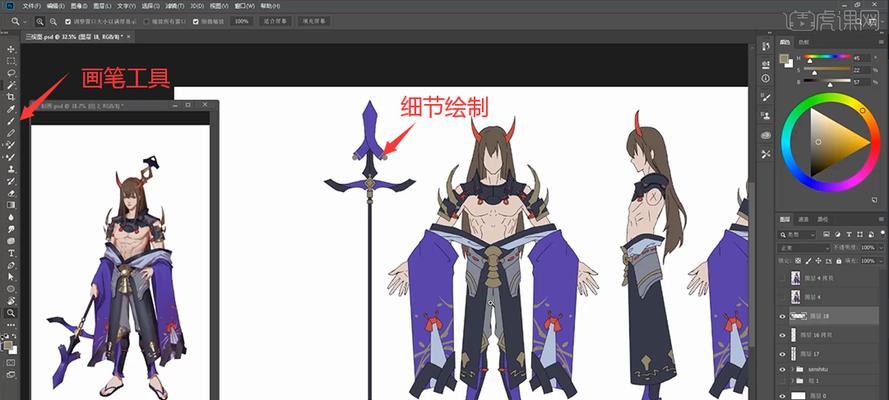Open the 图像(I) menu
This screenshot has height=400, width=889.
point(80,5)
